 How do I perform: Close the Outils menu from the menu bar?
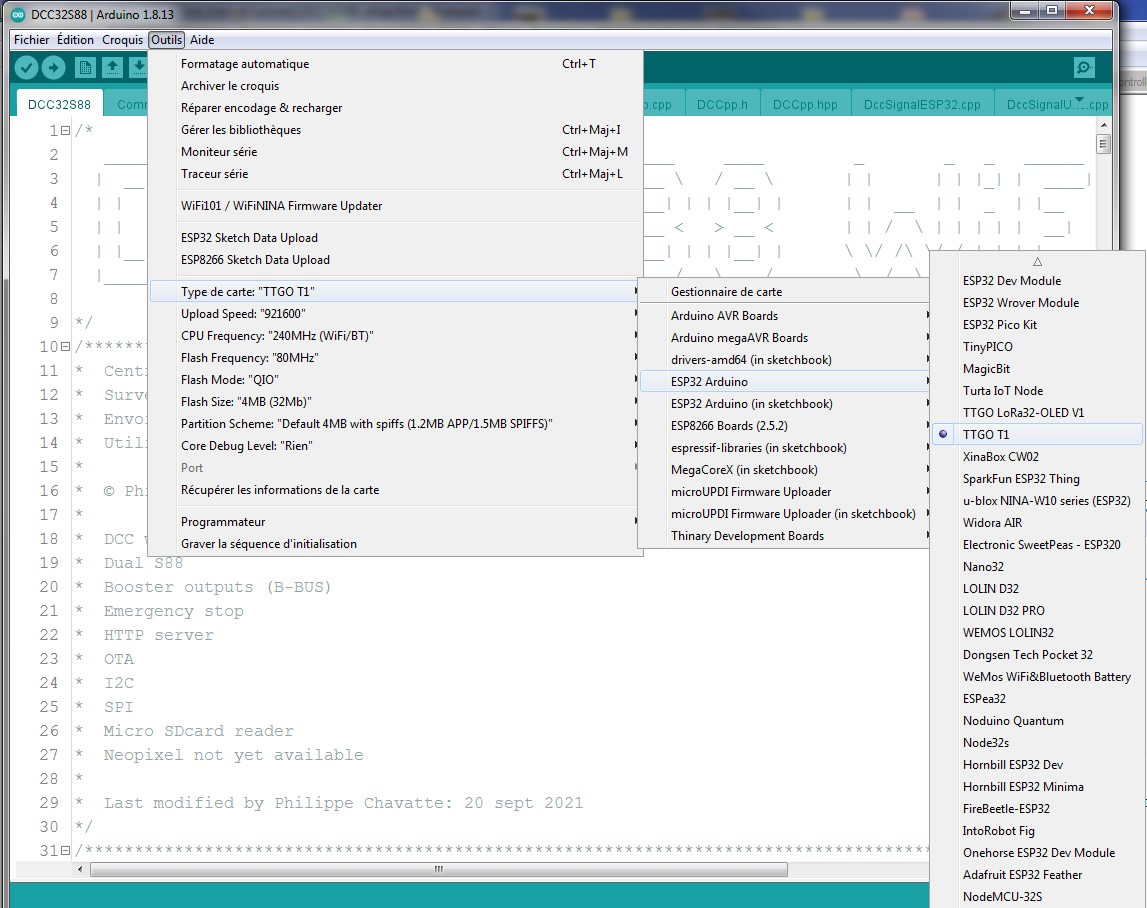point(167,40)
